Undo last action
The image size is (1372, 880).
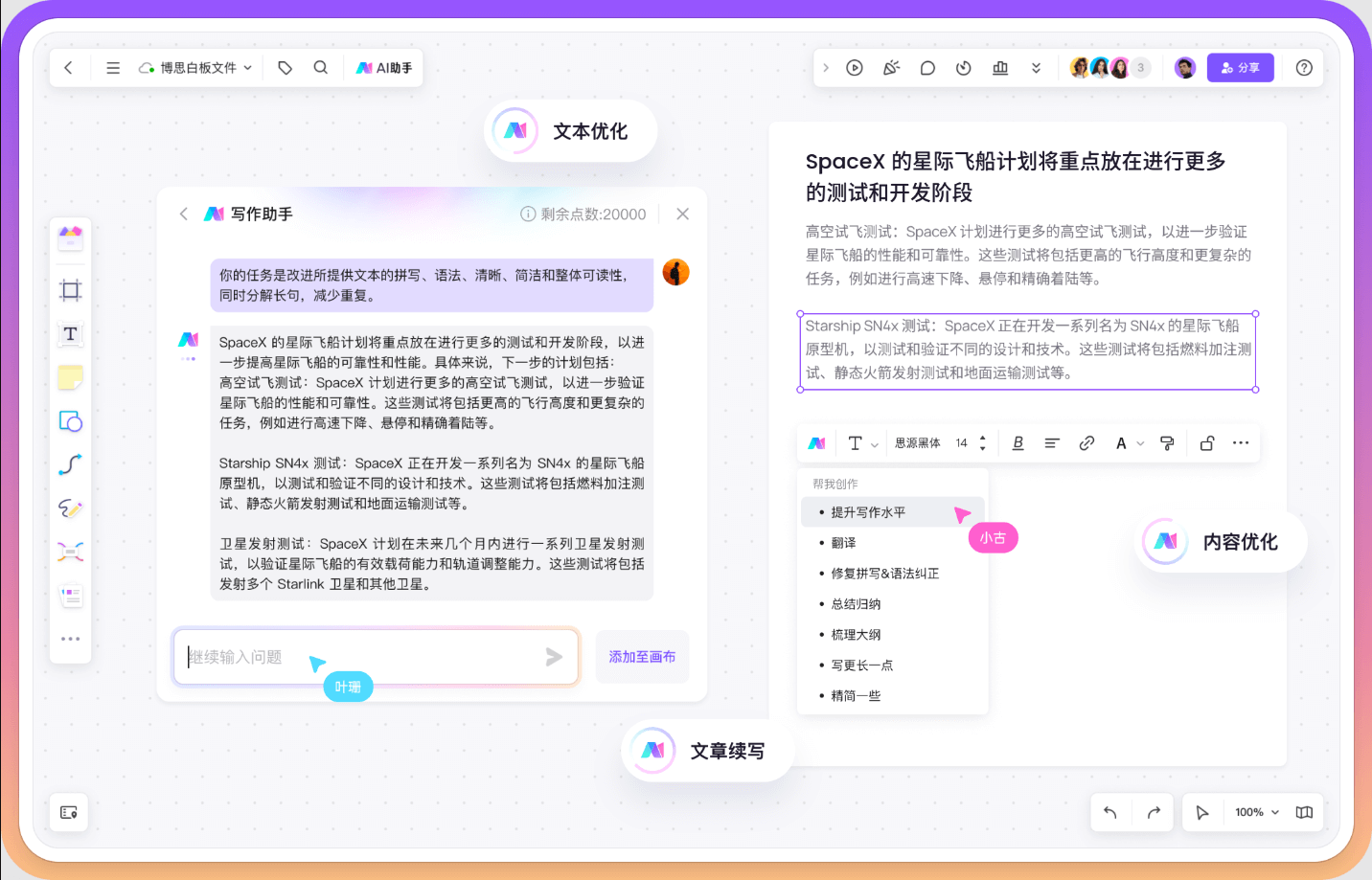pos(1110,812)
